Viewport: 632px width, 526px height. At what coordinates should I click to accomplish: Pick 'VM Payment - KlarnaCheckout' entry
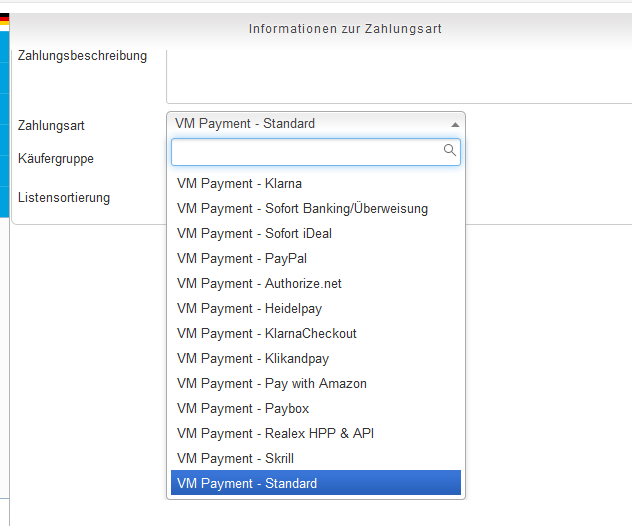point(266,334)
